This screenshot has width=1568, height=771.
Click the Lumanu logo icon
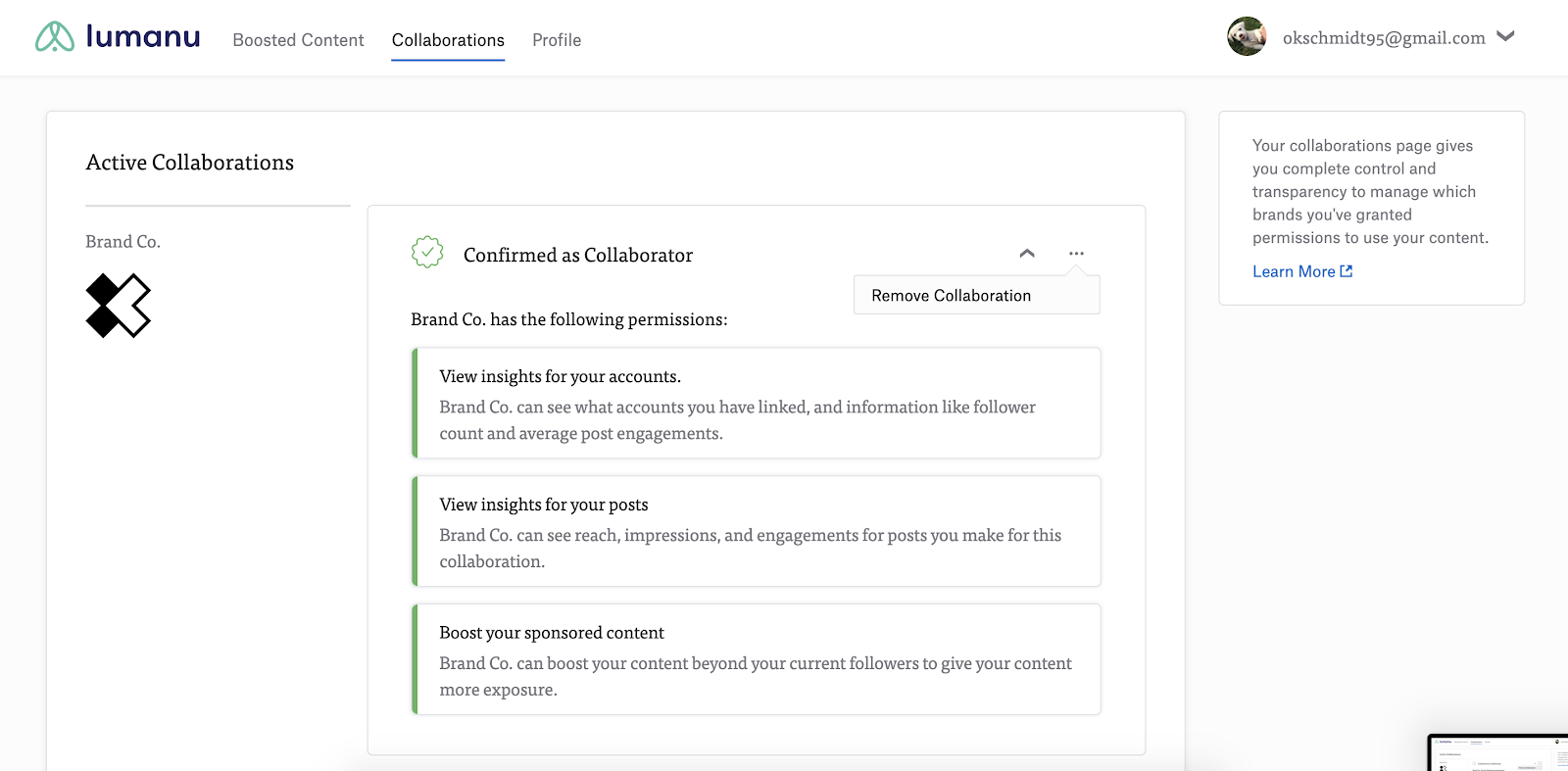[x=55, y=37]
